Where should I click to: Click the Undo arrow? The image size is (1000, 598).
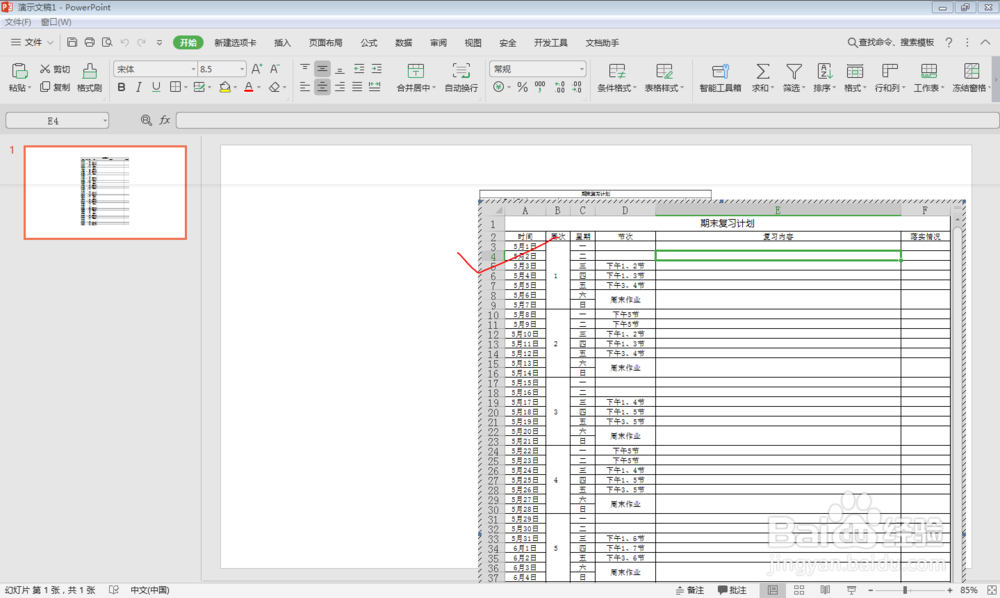pos(124,43)
